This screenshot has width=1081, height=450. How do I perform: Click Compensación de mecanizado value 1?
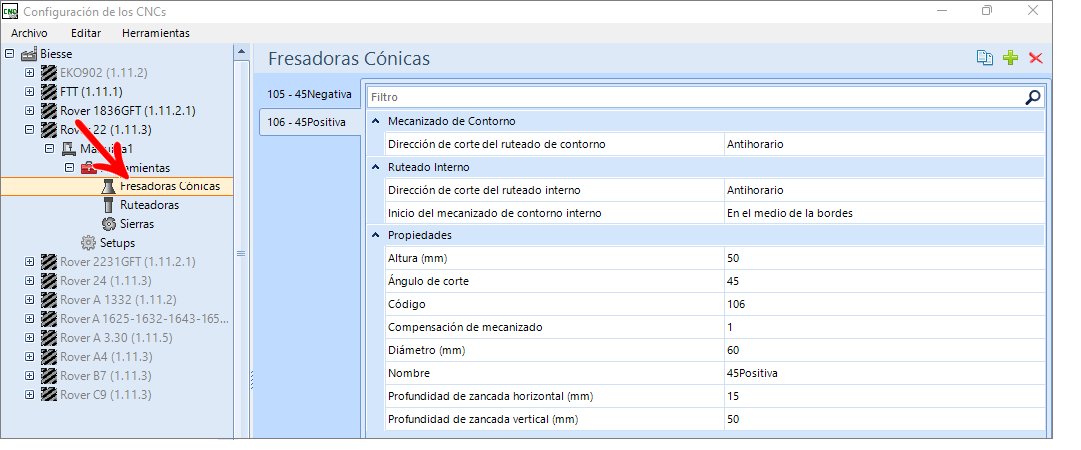[x=884, y=327]
